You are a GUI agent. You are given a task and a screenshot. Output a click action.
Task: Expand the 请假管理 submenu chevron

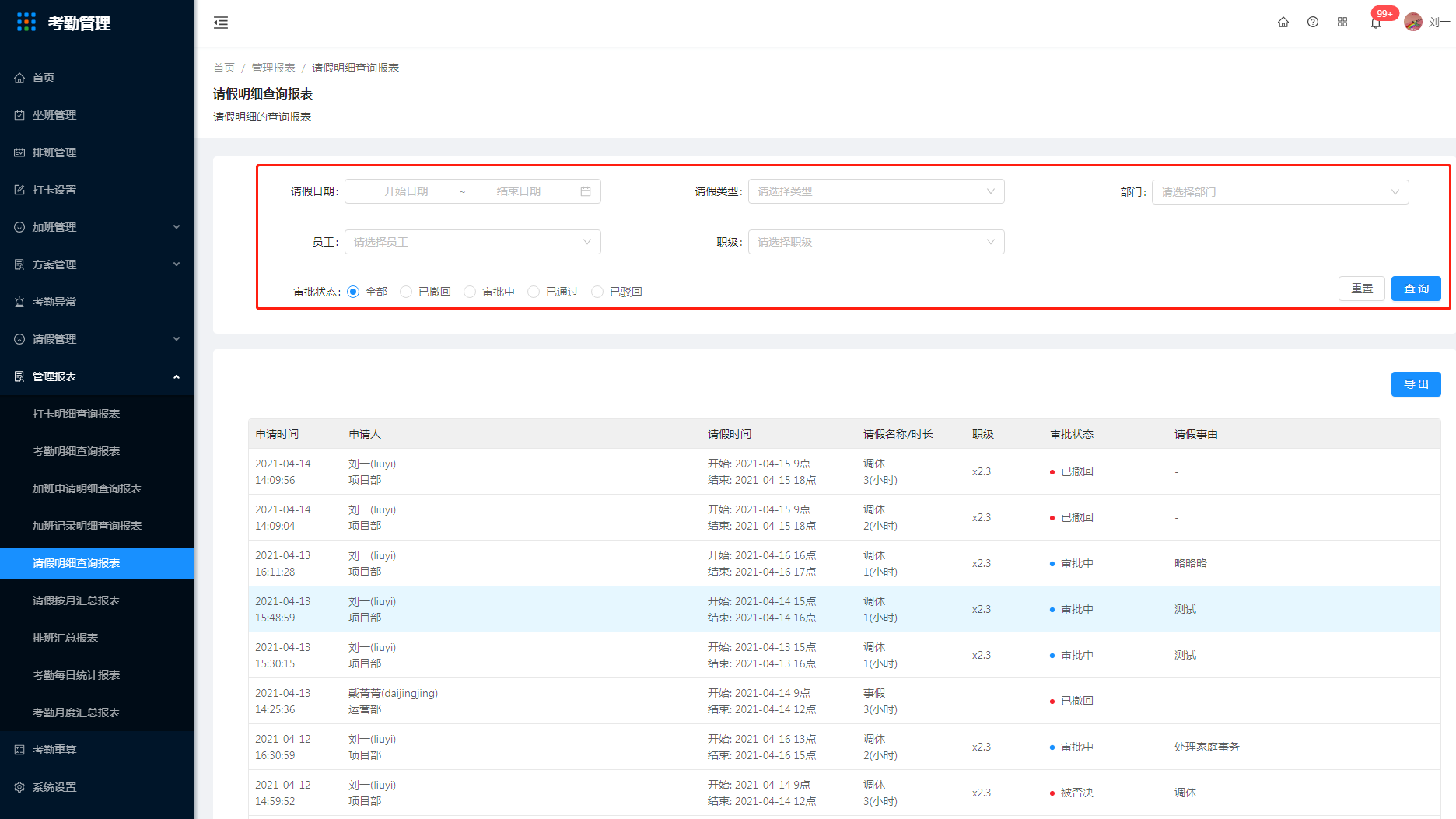[x=177, y=339]
